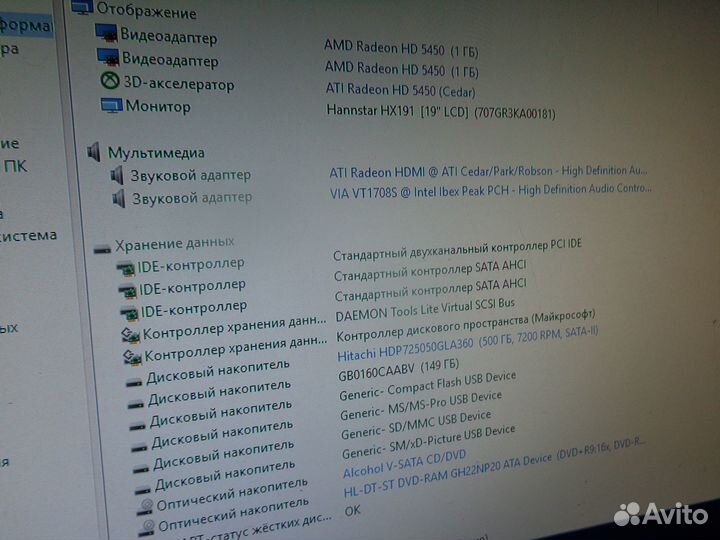720x540 pixels.
Task: Click speaker icon in VIA VT1708S row
Action: [x=119, y=199]
